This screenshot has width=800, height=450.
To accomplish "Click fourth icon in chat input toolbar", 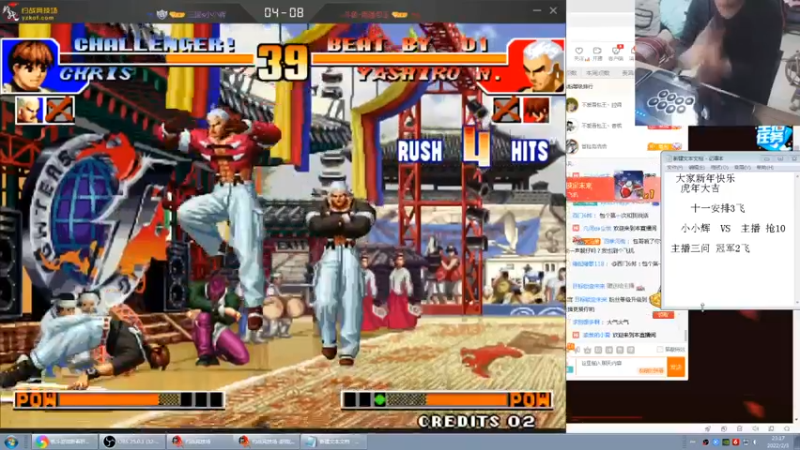I will click(x=609, y=350).
